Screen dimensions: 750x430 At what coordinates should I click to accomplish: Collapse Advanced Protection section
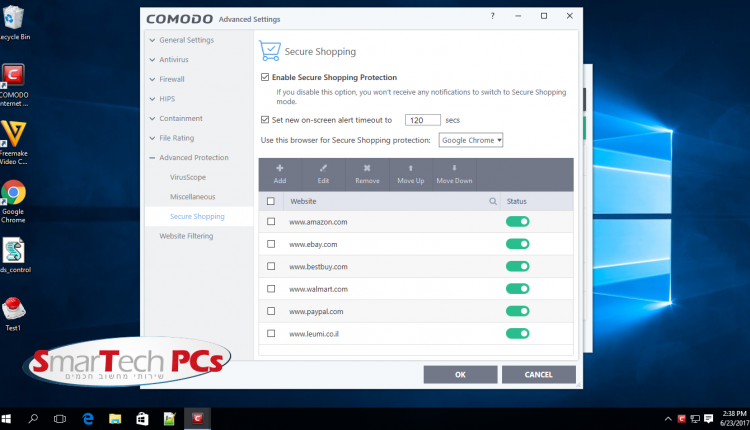click(189, 158)
